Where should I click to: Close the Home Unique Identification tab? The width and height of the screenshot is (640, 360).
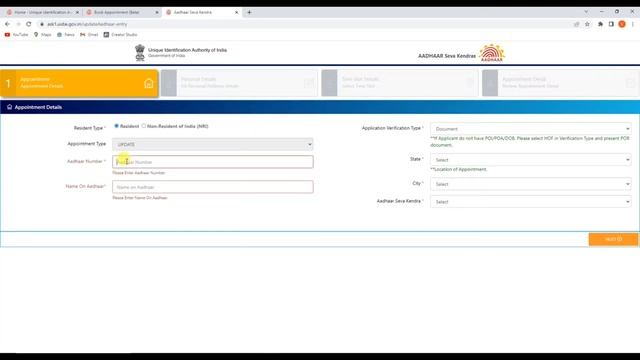point(77,13)
